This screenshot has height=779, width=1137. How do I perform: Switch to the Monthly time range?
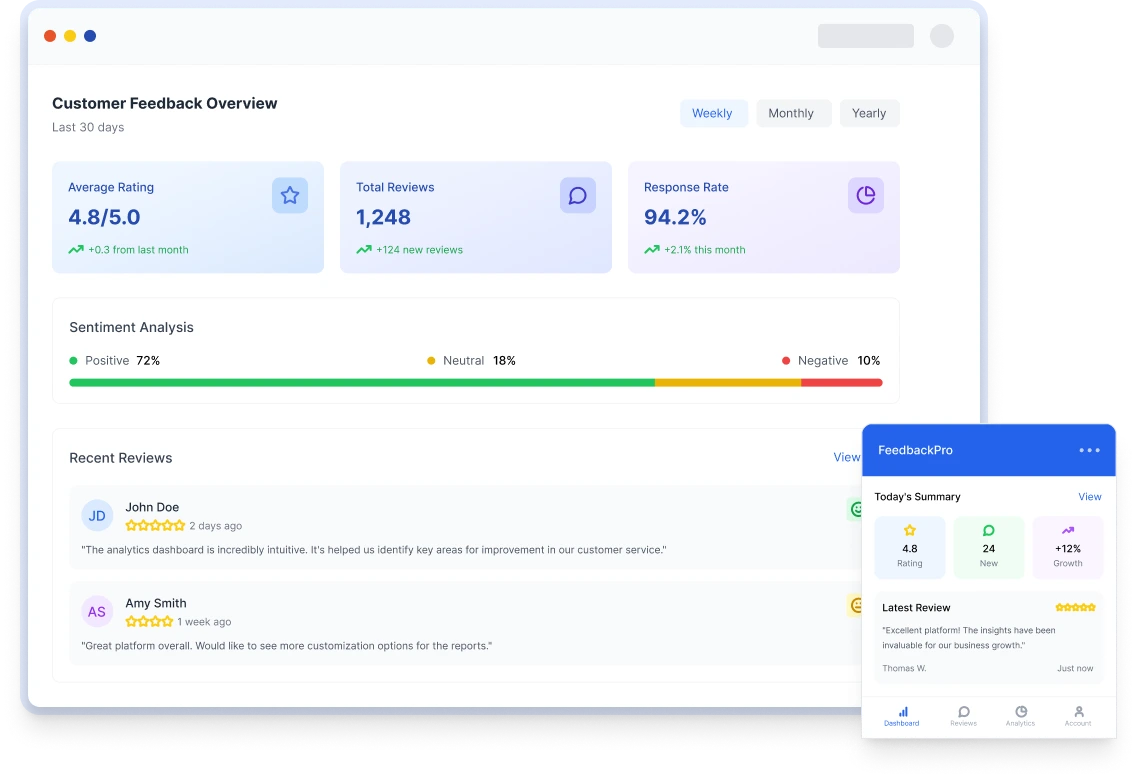coord(791,114)
